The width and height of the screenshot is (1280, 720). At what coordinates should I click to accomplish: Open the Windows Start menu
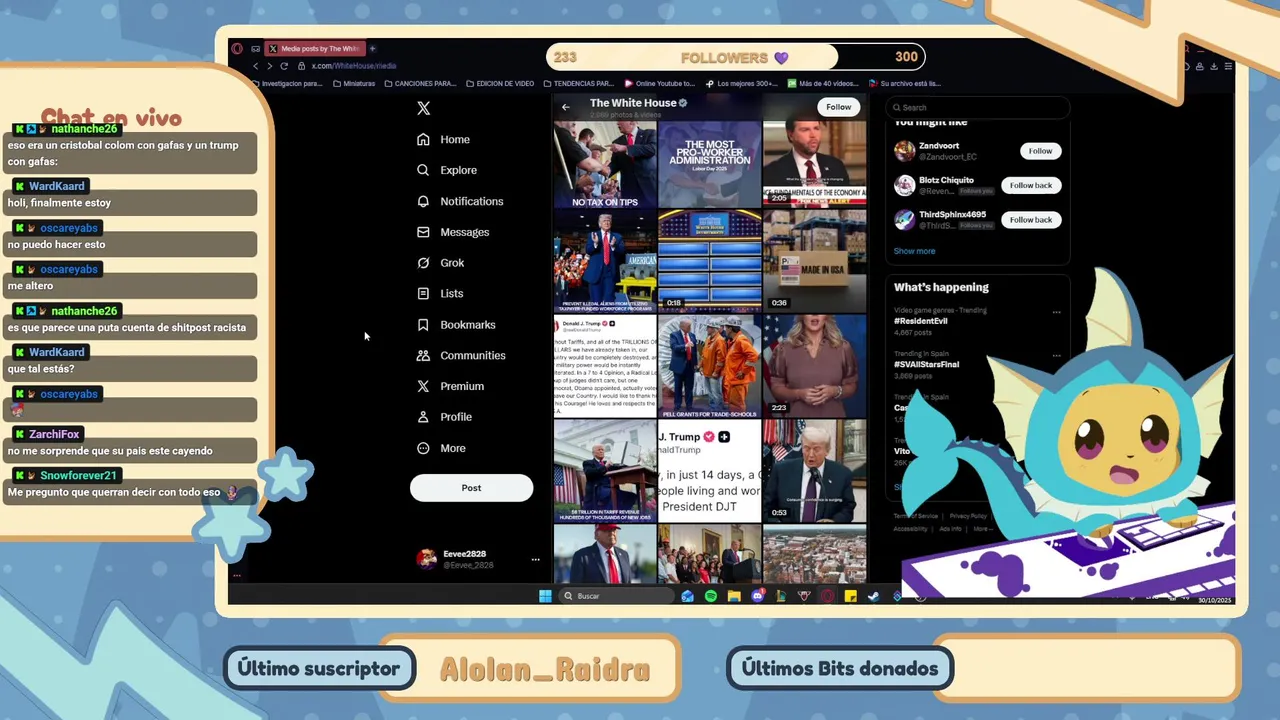coord(545,596)
